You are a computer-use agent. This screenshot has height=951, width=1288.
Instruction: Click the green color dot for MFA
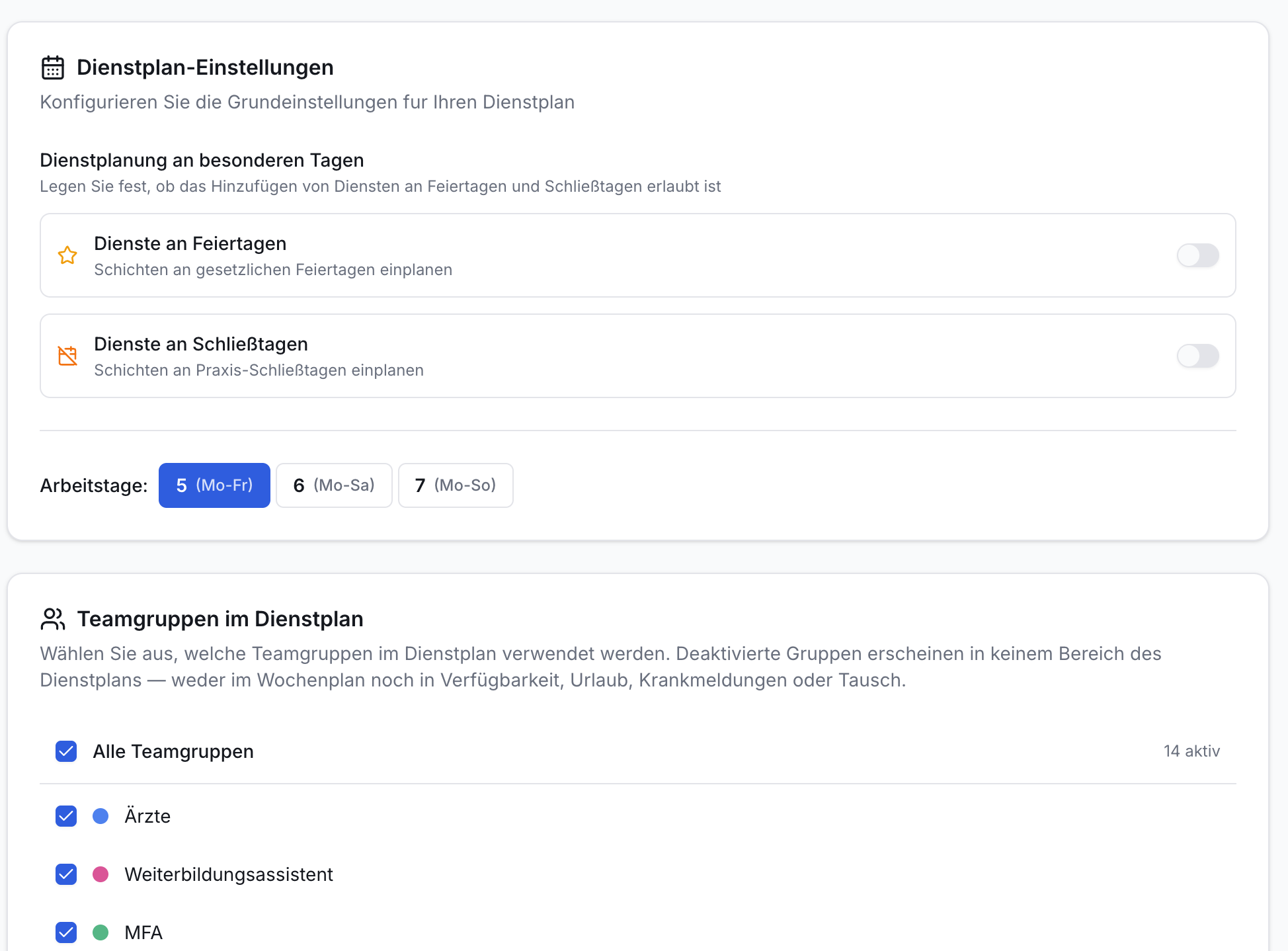pos(101,932)
